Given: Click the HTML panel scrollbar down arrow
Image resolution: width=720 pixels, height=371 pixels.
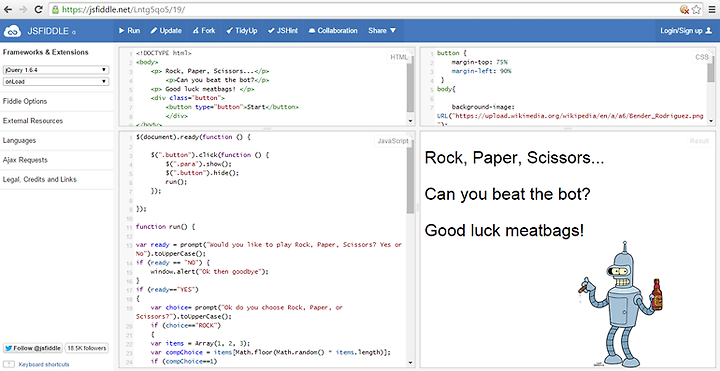Looking at the screenshot, I should click(410, 121).
